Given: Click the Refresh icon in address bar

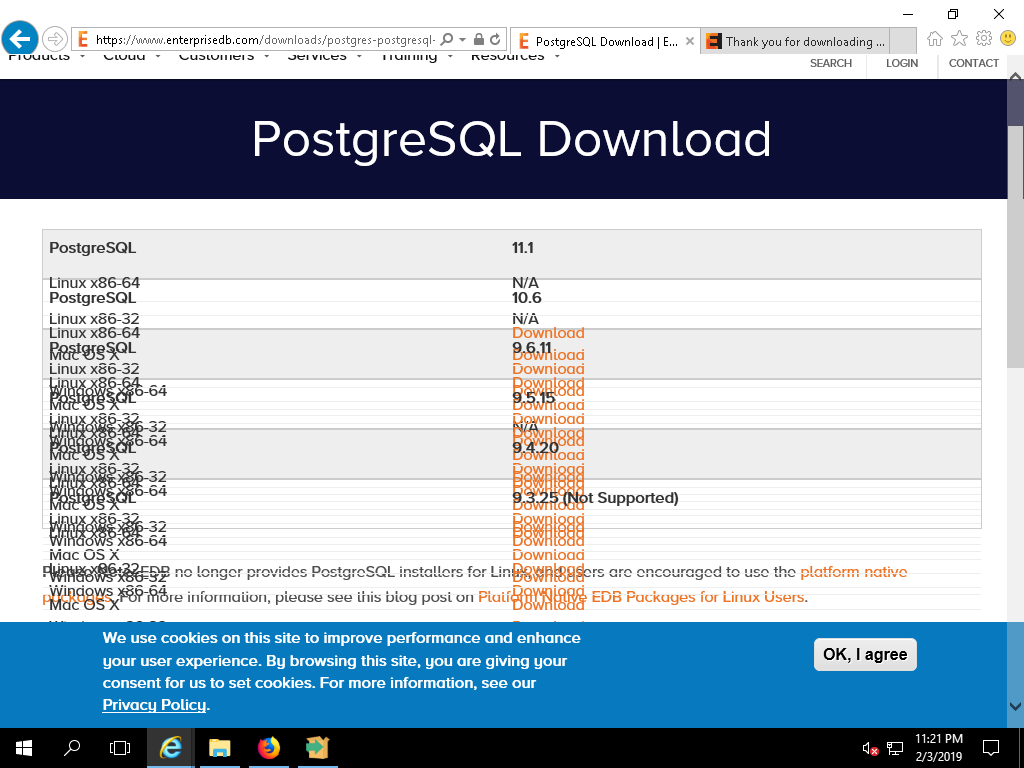Looking at the screenshot, I should click(x=495, y=40).
